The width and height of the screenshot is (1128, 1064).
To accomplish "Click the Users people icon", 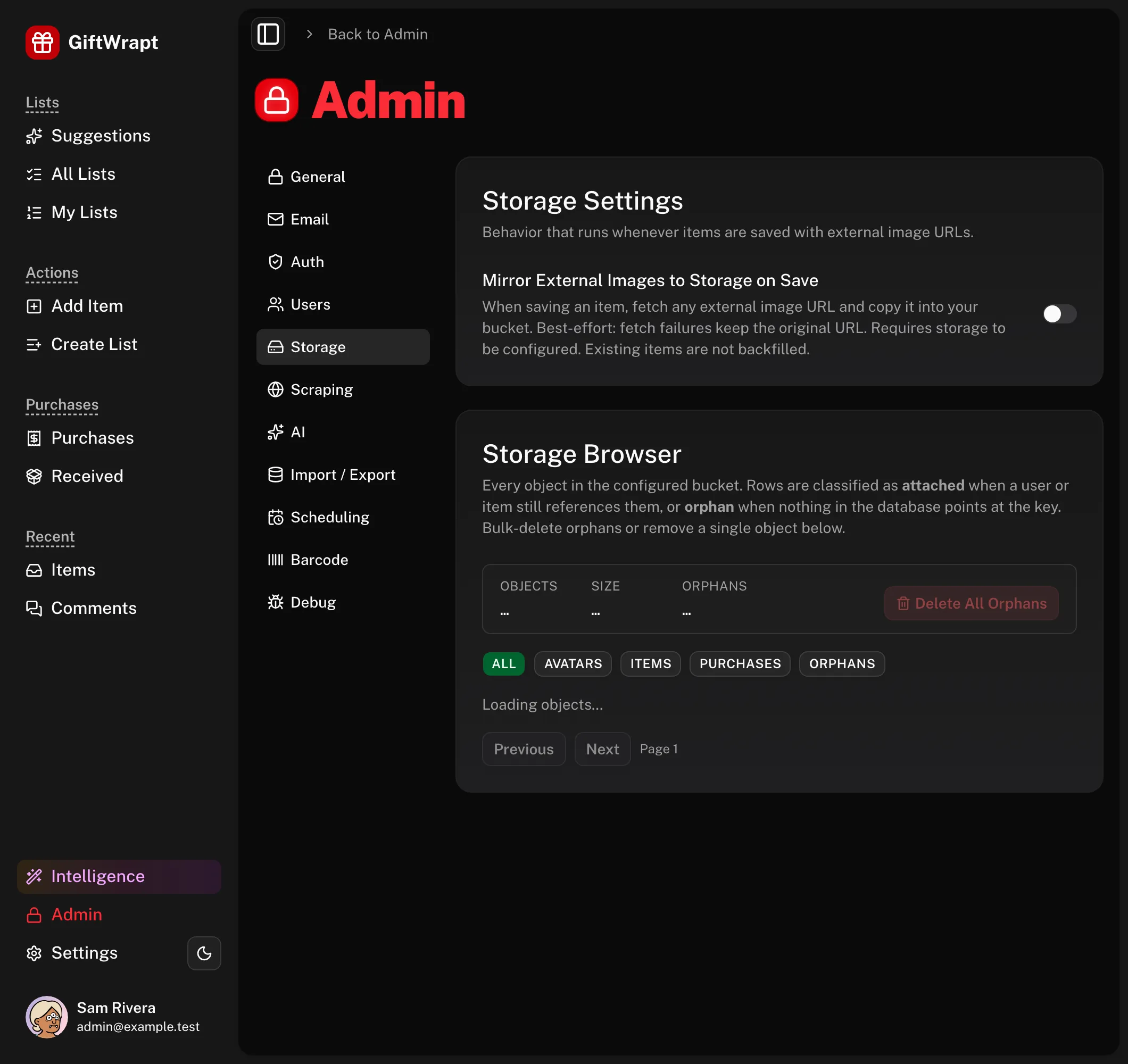I will [275, 304].
